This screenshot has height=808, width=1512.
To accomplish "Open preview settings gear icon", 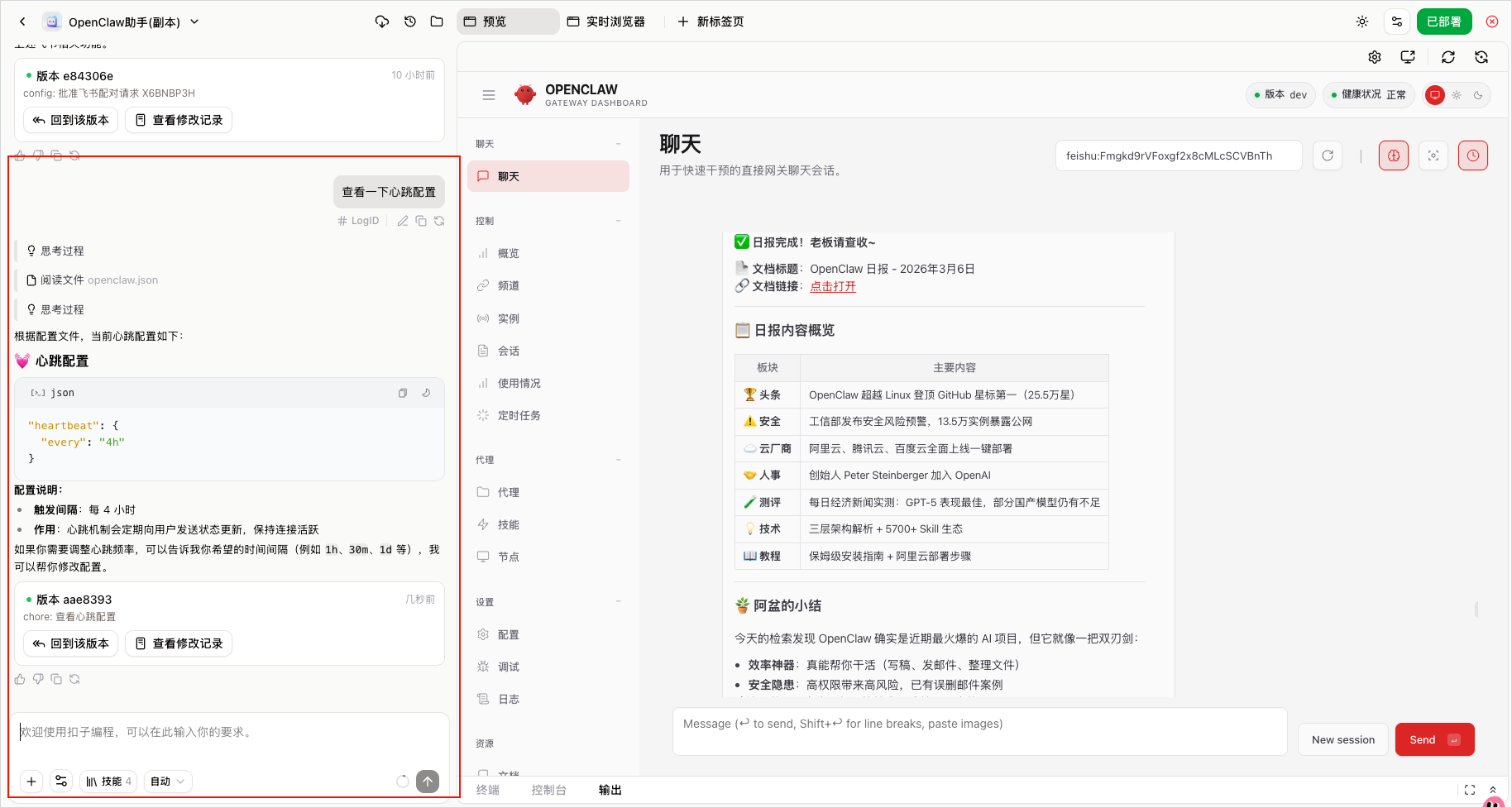I will (1375, 57).
